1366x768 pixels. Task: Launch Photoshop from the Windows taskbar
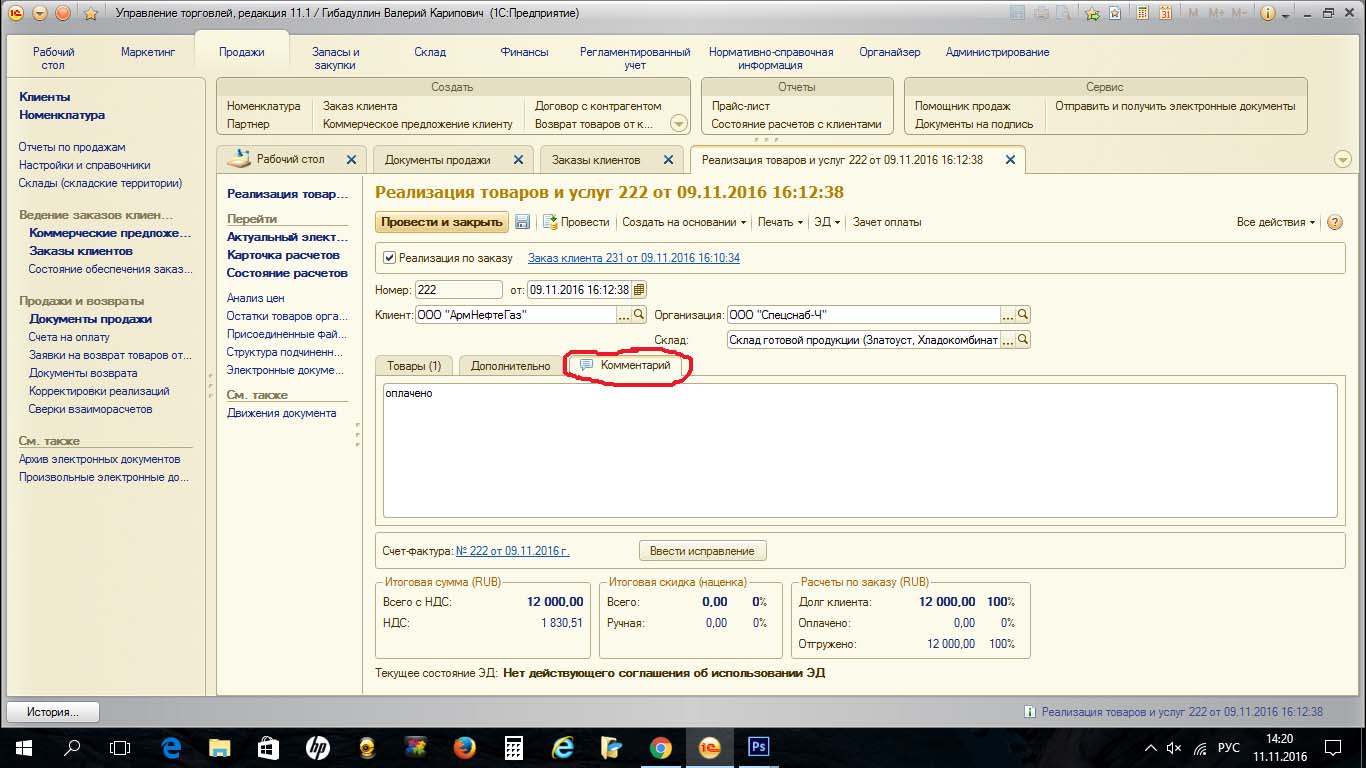click(758, 747)
